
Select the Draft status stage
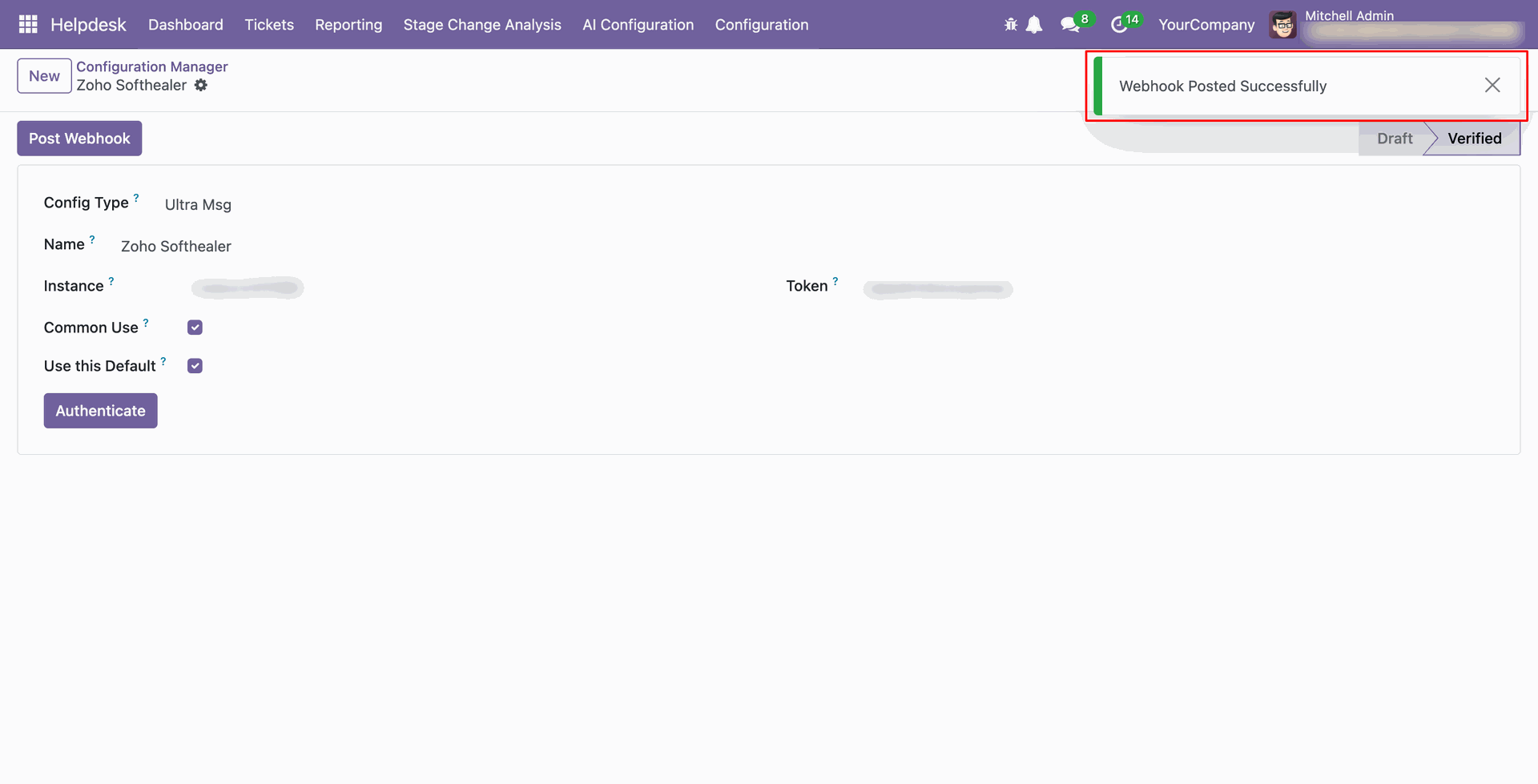click(1395, 139)
